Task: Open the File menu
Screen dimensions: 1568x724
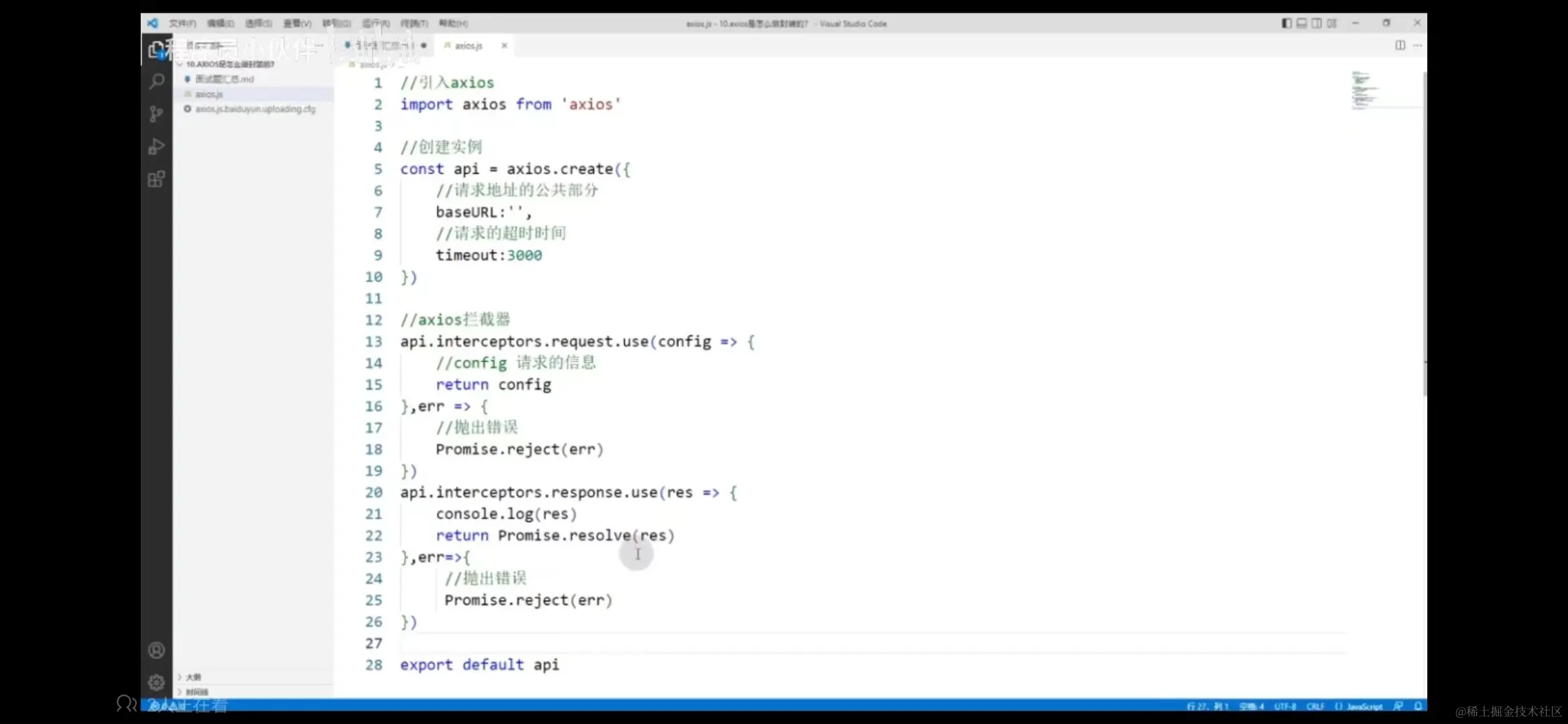Action: 182,23
